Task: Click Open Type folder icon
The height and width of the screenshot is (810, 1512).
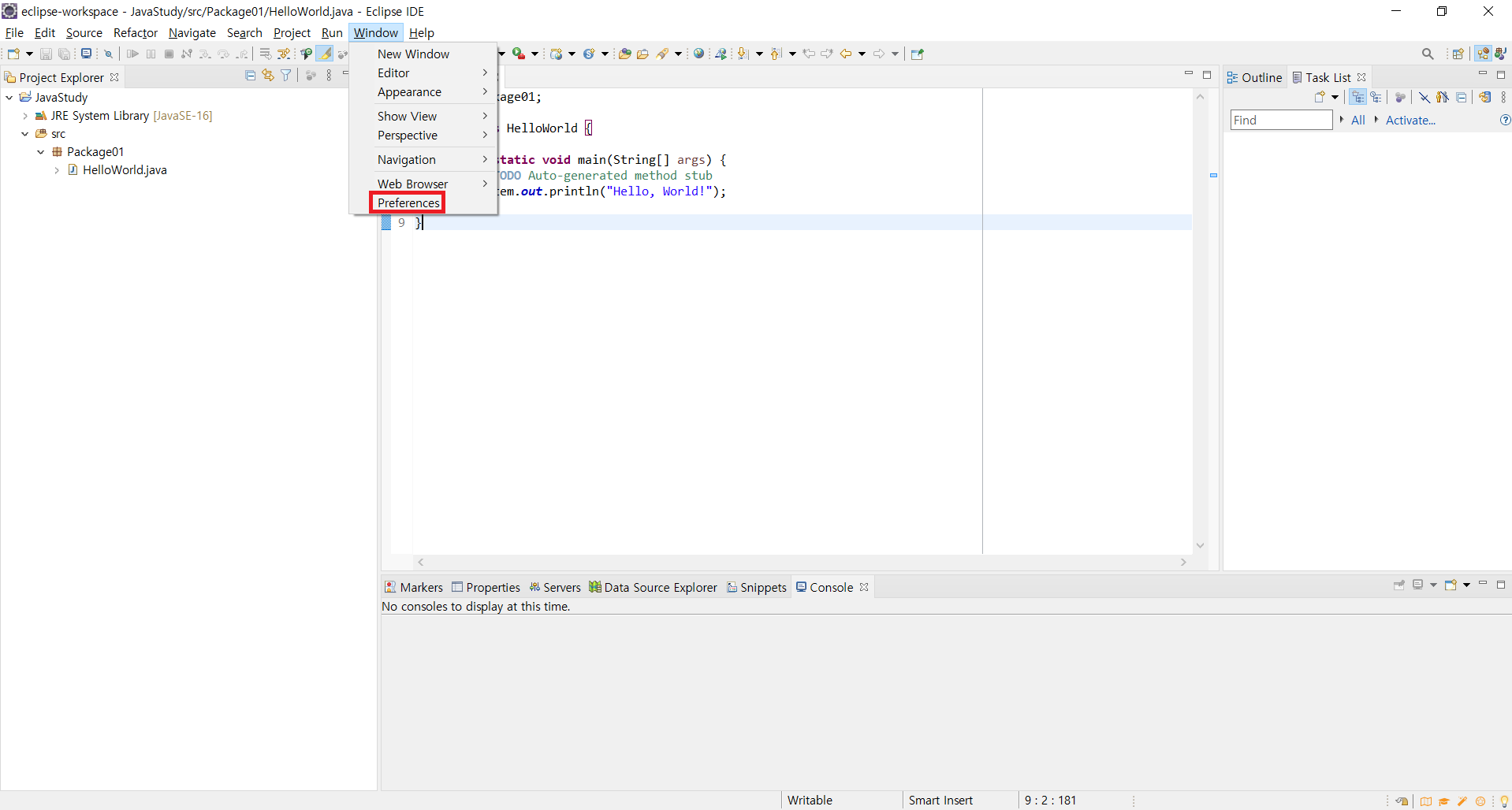Action: [x=624, y=54]
